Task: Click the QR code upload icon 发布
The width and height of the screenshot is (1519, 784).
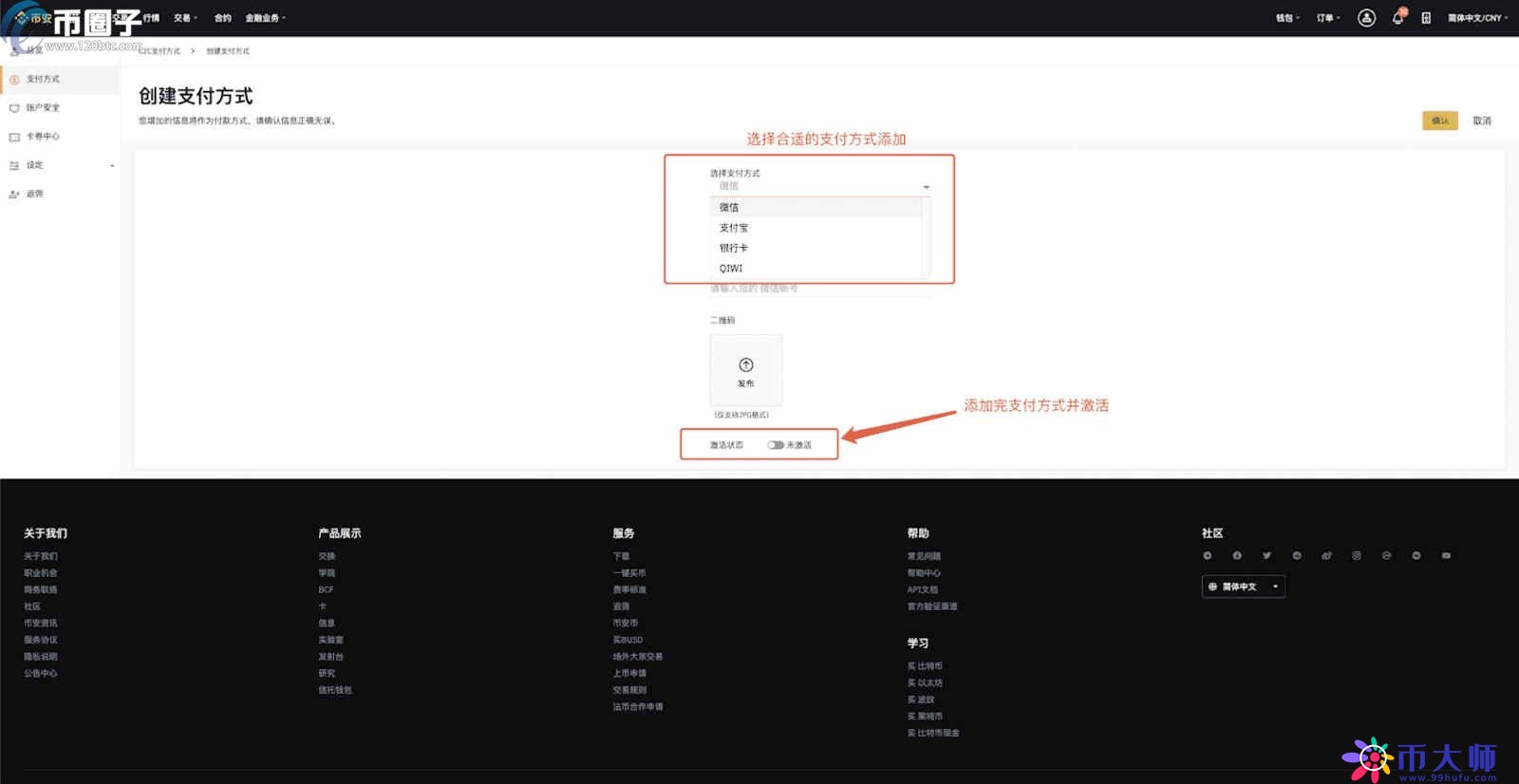Action: coord(746,365)
